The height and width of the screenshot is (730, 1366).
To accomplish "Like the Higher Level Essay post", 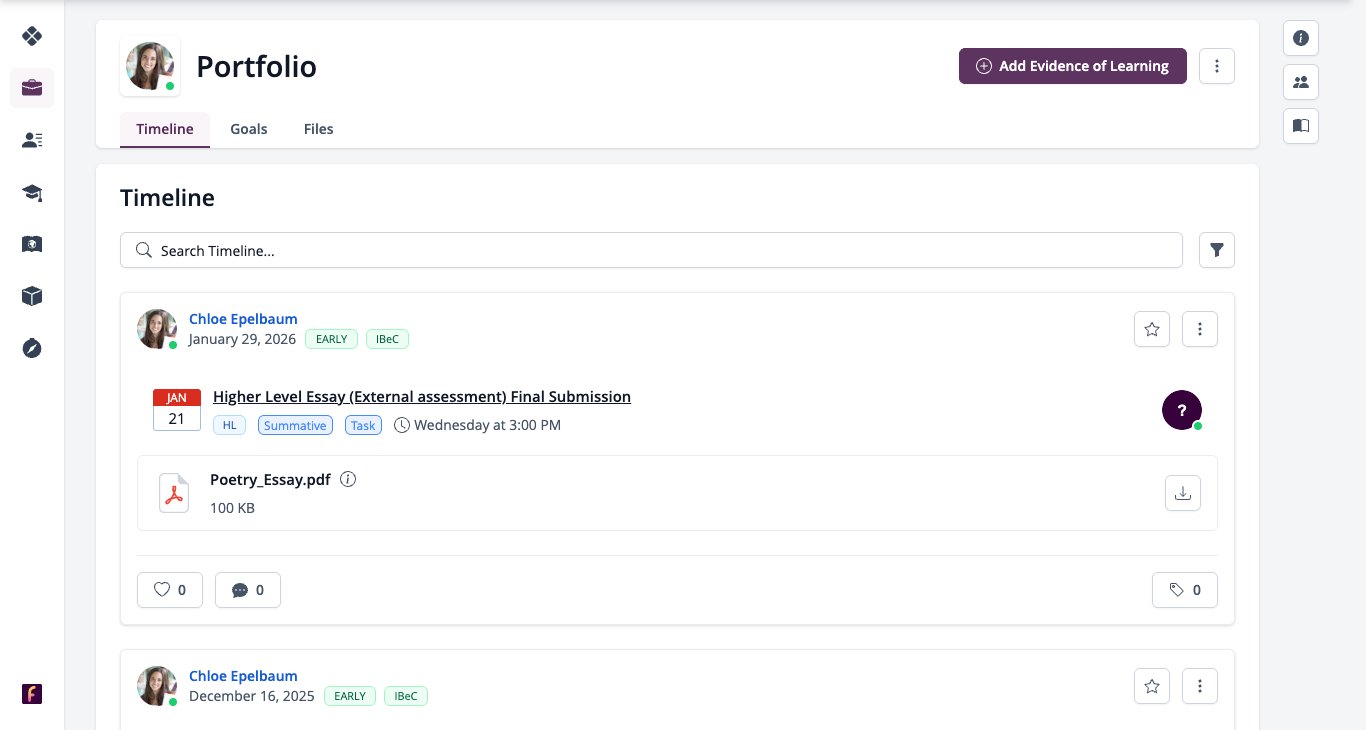I will pos(170,590).
